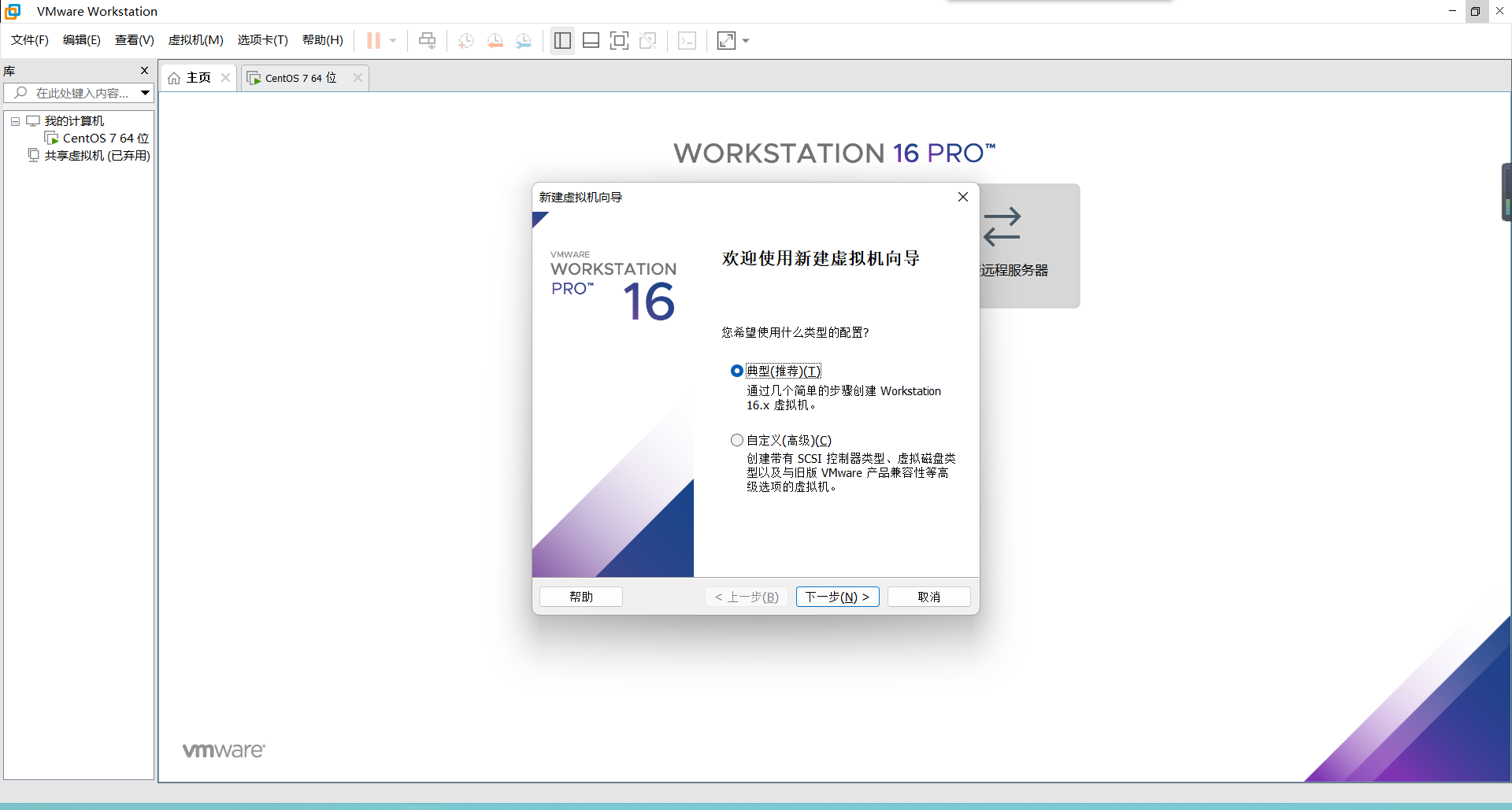Image resolution: width=1512 pixels, height=810 pixels.
Task: Click the VMware Workstation title bar icon
Action: coord(13,11)
